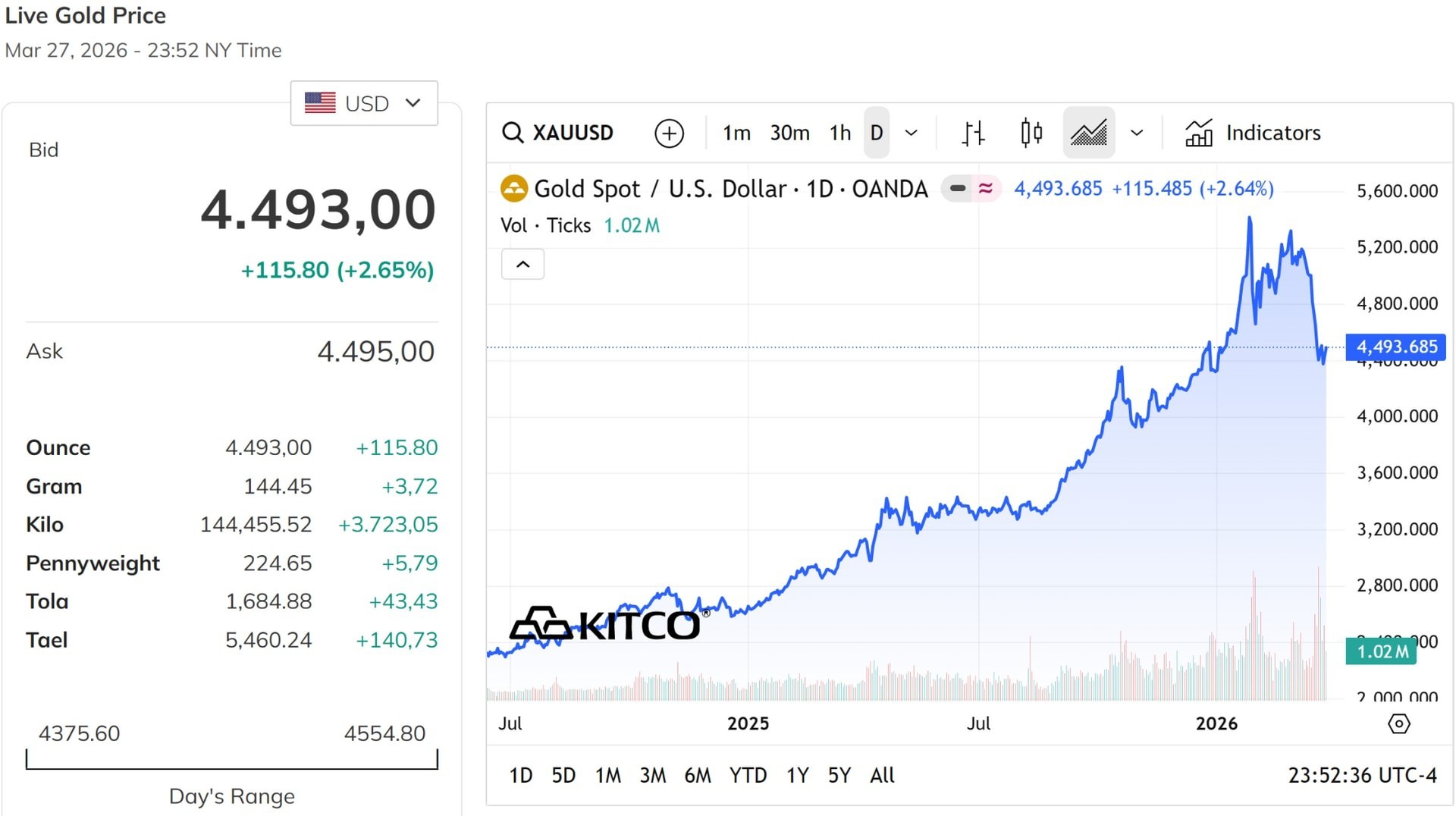The height and width of the screenshot is (816, 1456).
Task: Switch to the YTD range
Action: (748, 775)
